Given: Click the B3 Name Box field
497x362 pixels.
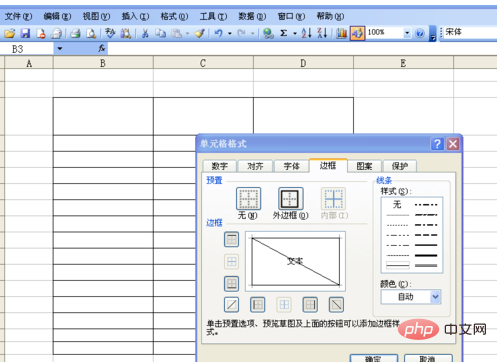Looking at the screenshot, I should click(x=28, y=49).
